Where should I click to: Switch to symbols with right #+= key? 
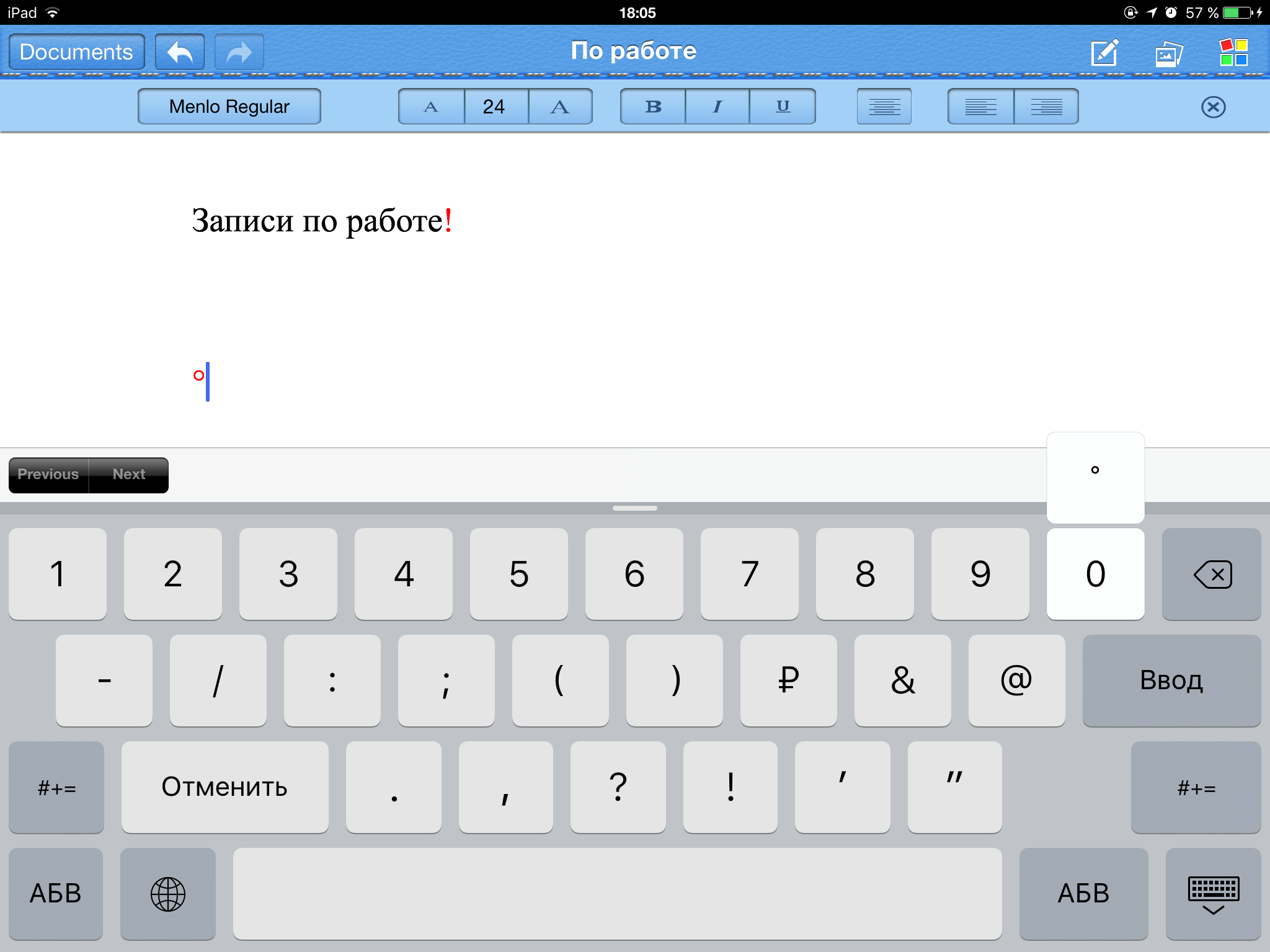[1196, 787]
